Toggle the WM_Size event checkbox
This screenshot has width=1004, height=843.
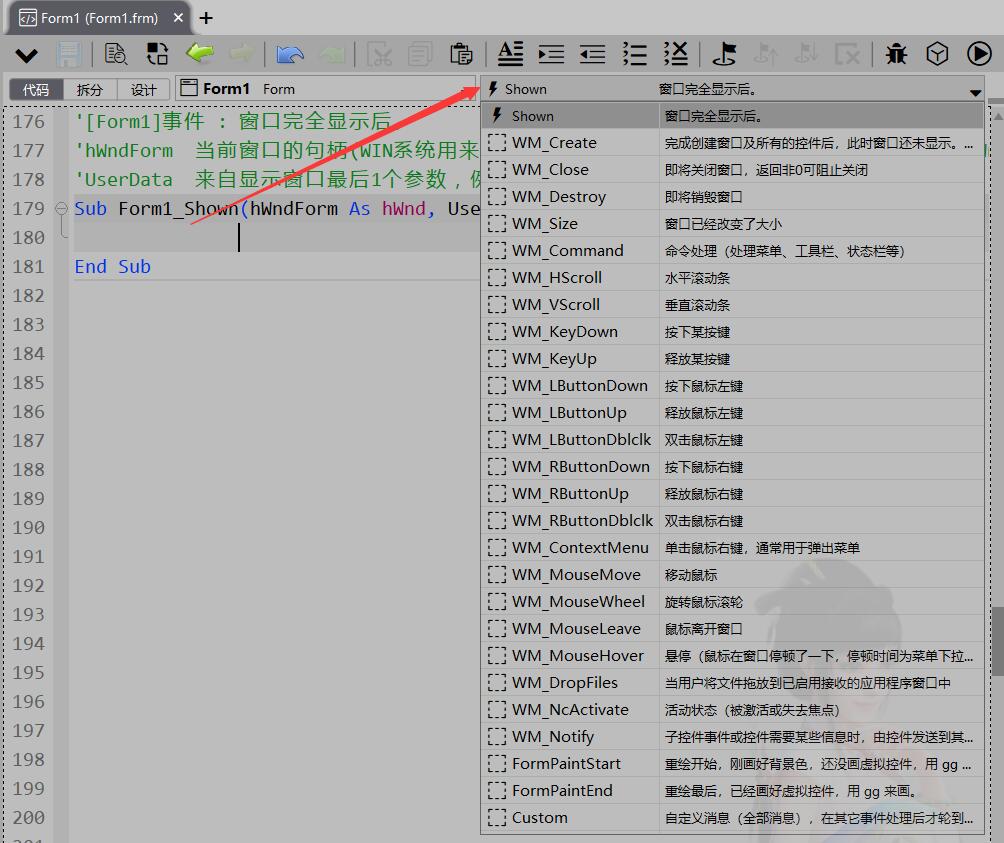point(497,224)
